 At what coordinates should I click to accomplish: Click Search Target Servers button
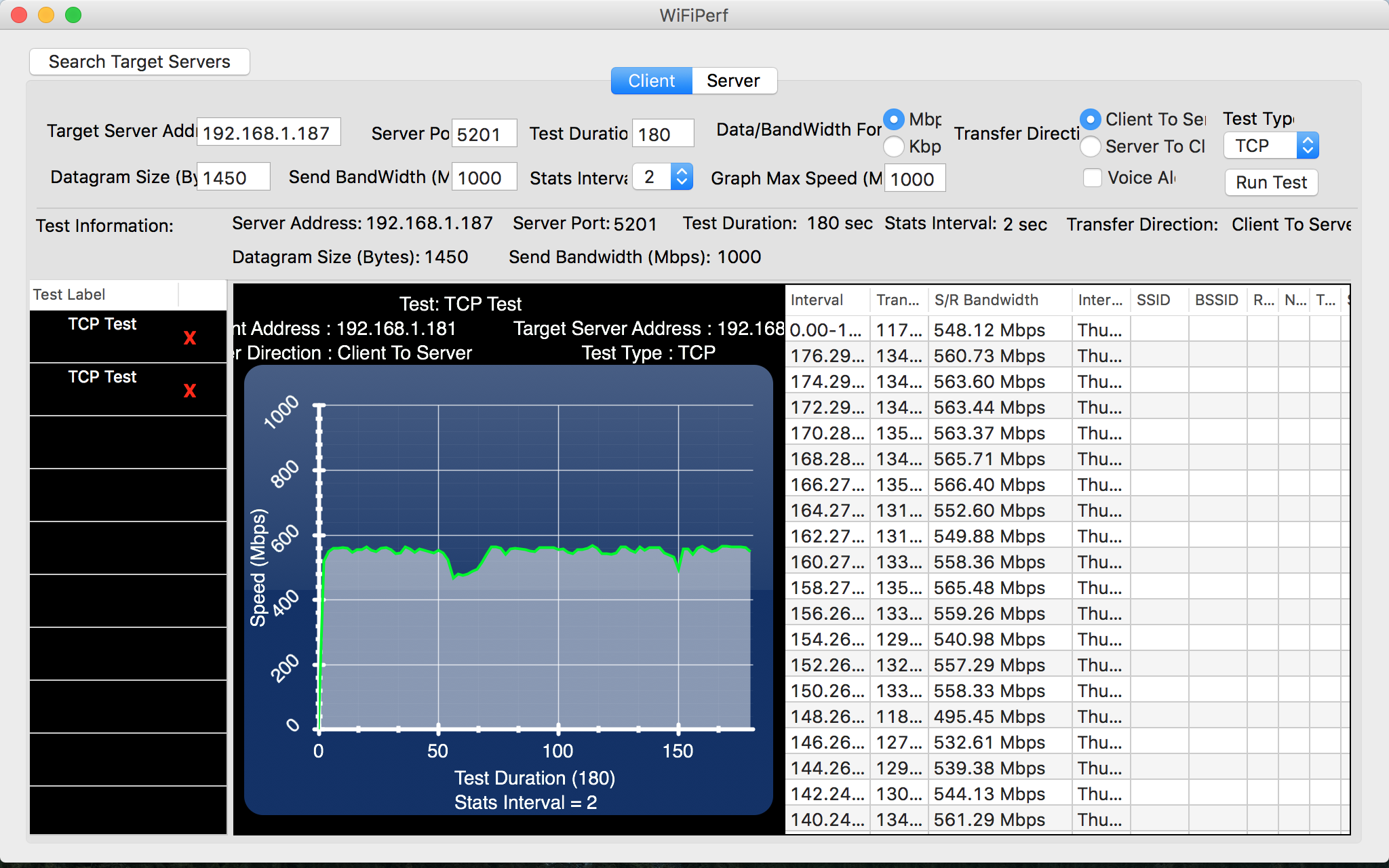tap(140, 62)
